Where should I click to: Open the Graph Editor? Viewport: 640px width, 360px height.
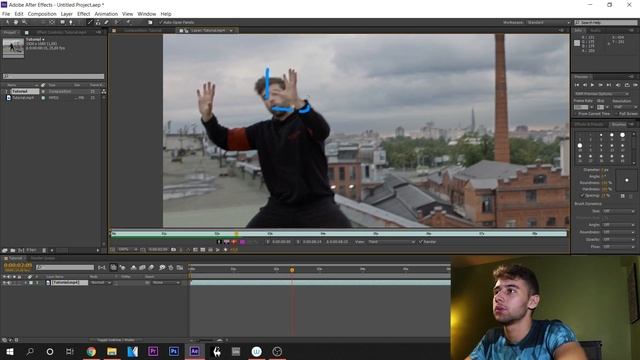point(180,267)
